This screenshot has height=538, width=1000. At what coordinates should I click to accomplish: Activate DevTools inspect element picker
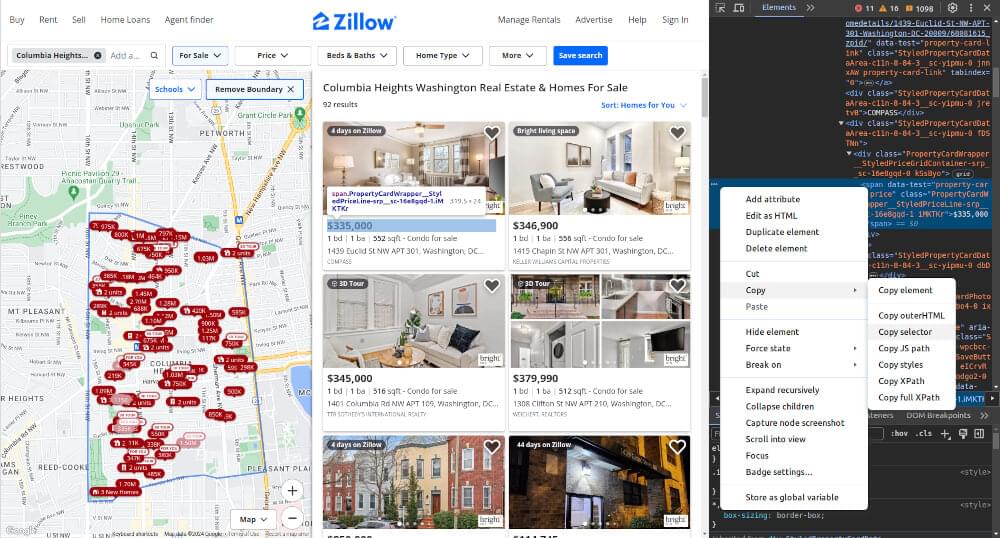tap(721, 8)
